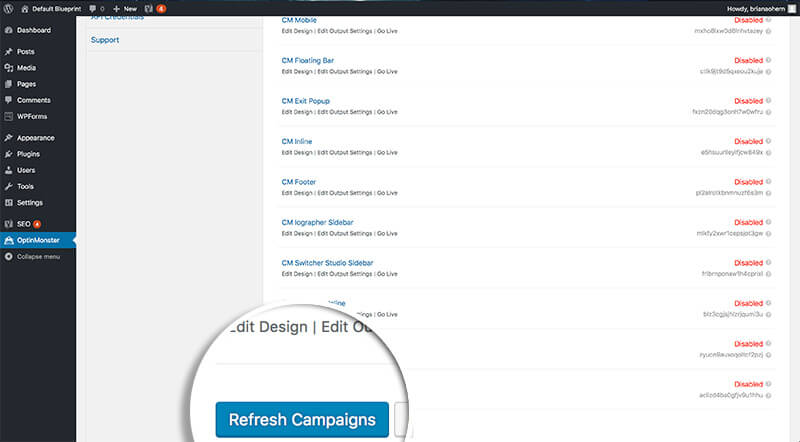Click Edit Design under CM Exit Popup
This screenshot has width=800, height=442.
click(297, 112)
